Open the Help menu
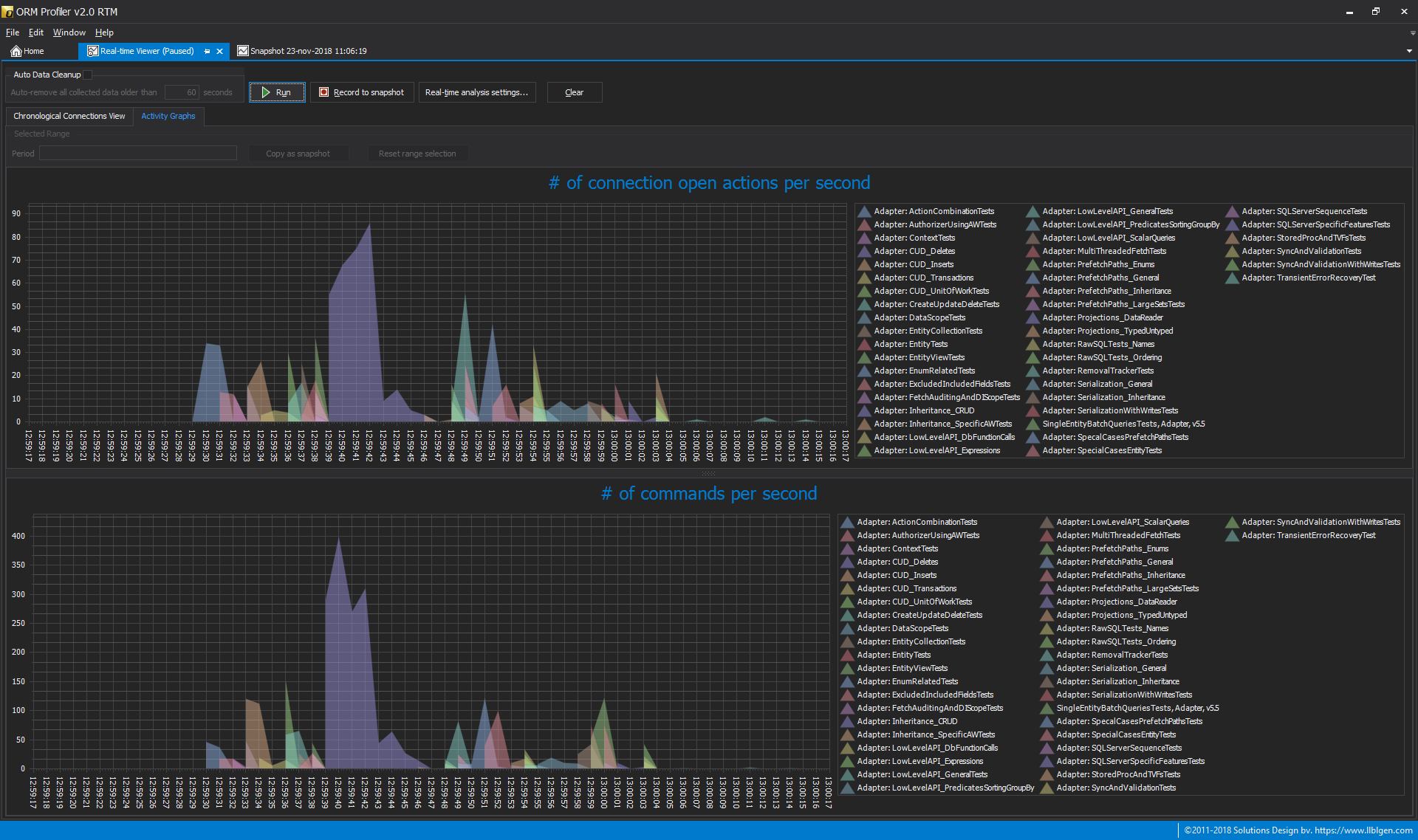The width and height of the screenshot is (1418, 840). pos(104,32)
